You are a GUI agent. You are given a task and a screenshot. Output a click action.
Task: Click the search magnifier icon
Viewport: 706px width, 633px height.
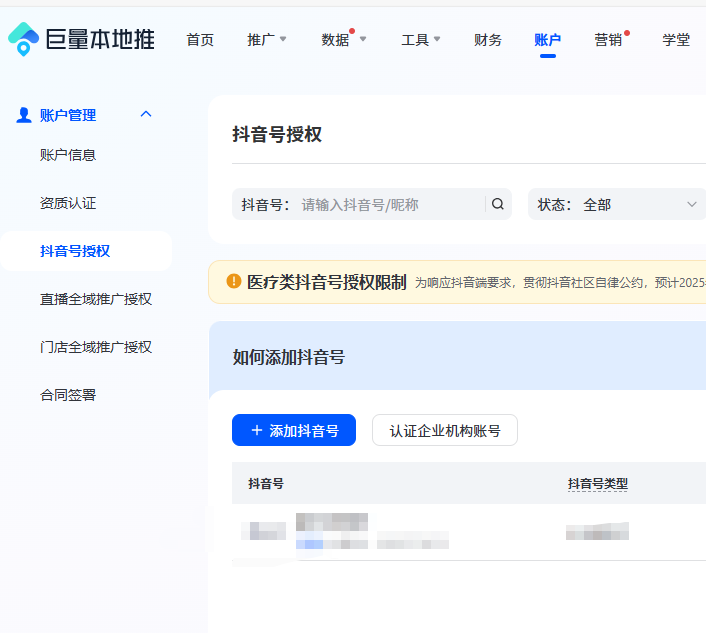[498, 204]
